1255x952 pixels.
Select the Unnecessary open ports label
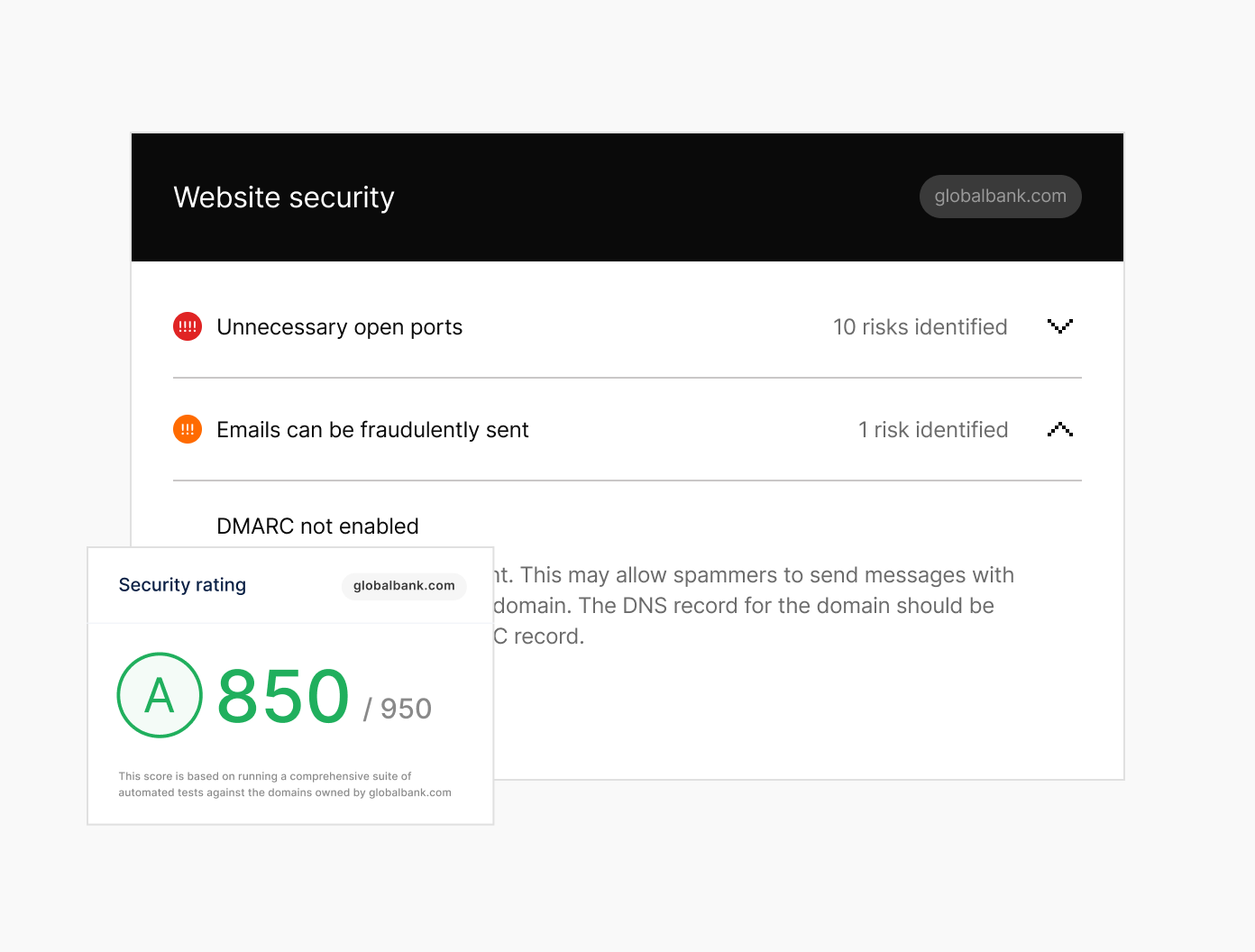(340, 327)
